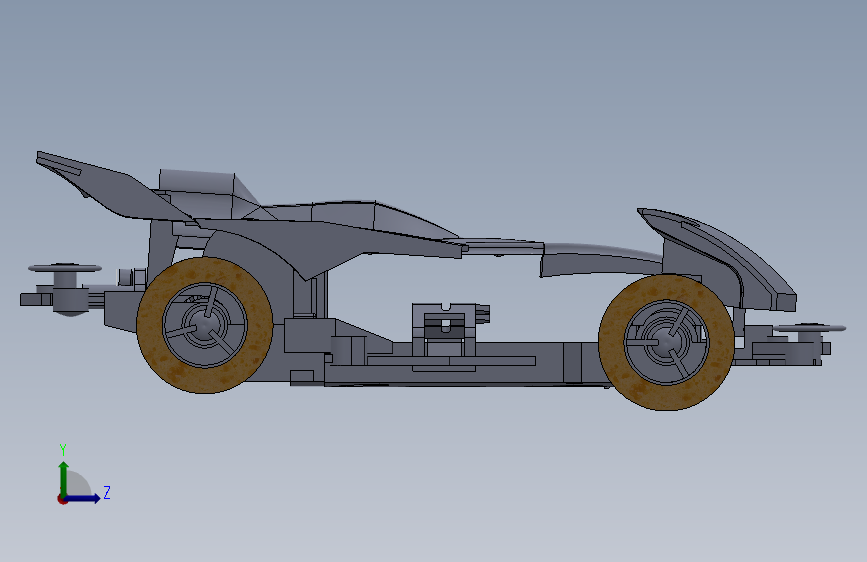Image resolution: width=867 pixels, height=562 pixels.
Task: Pick the grey spoked hub of the left wheel
Action: (x=205, y=325)
